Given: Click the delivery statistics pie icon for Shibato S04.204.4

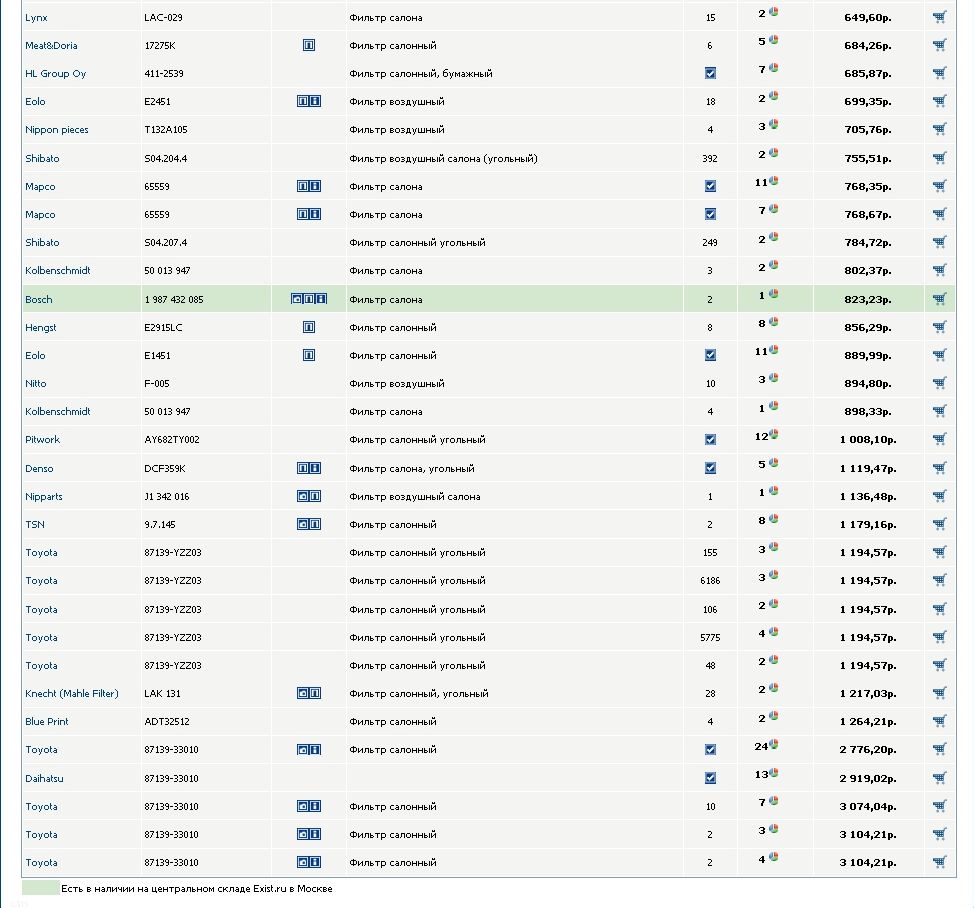Looking at the screenshot, I should pos(773,153).
